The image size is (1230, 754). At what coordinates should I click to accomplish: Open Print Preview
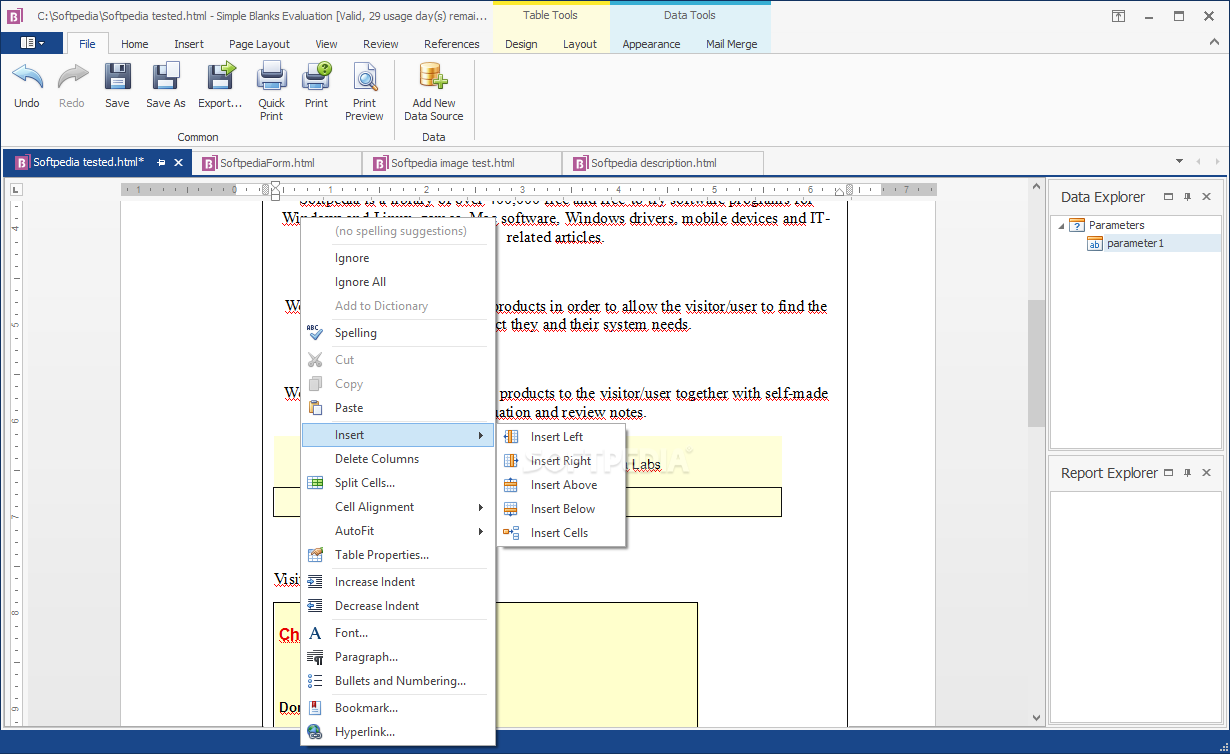[365, 78]
